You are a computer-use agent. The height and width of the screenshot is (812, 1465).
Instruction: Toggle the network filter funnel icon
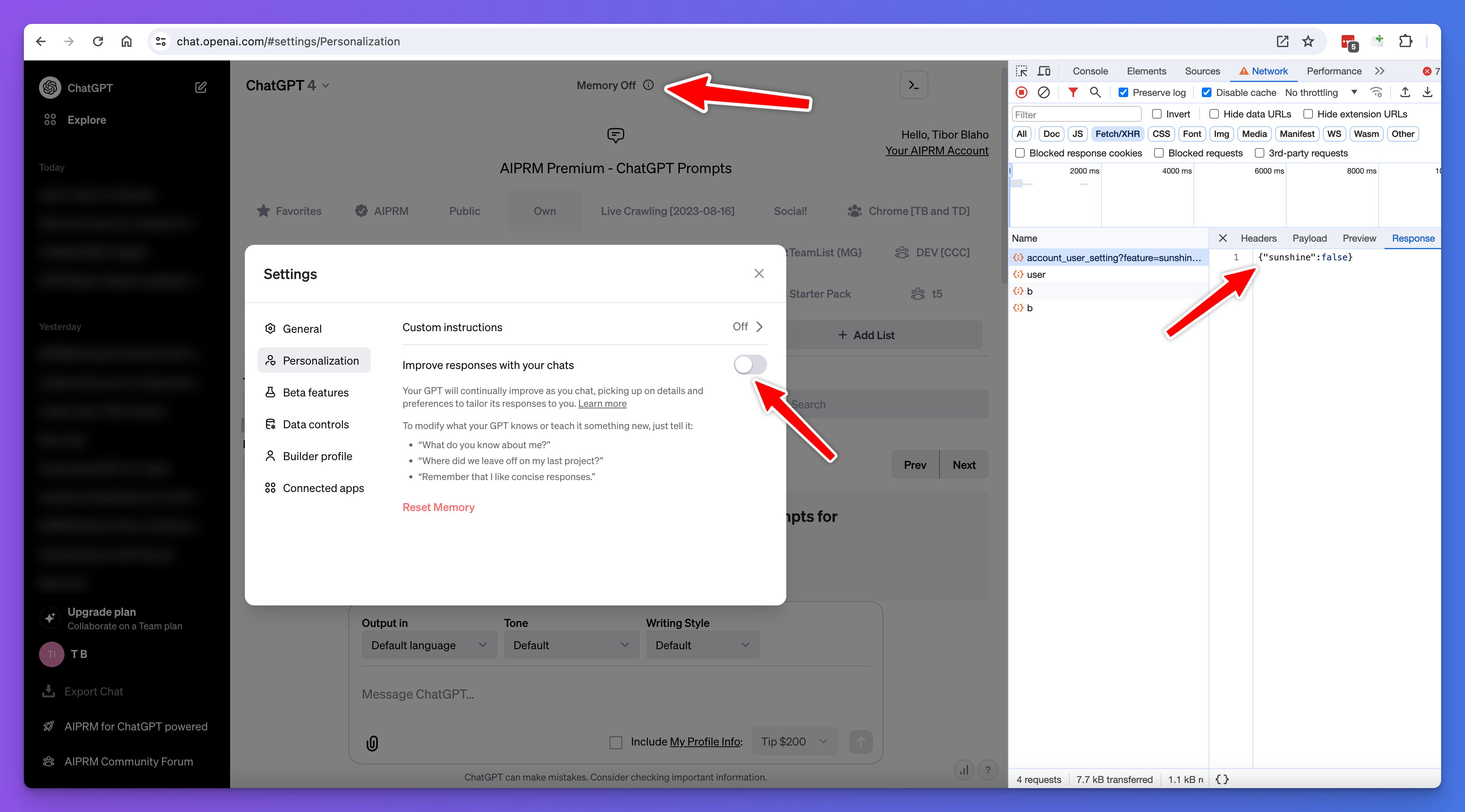1073,92
